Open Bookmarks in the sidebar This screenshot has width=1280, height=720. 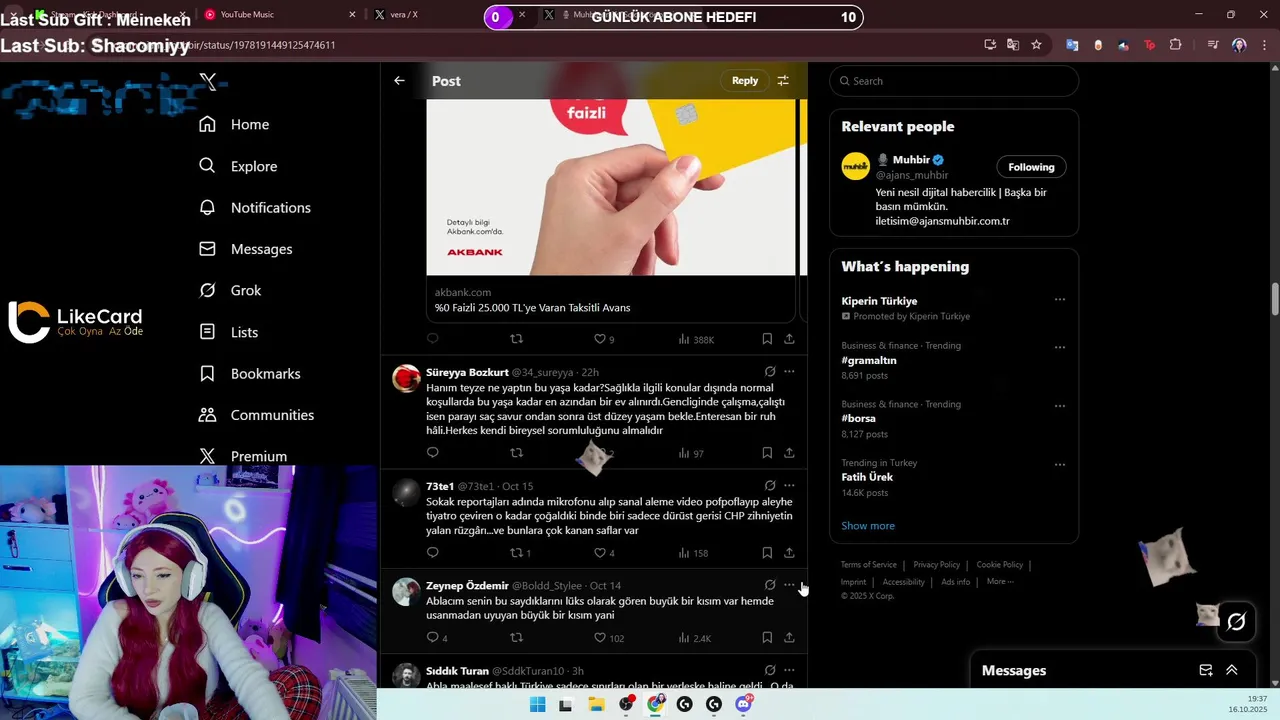click(x=250, y=373)
